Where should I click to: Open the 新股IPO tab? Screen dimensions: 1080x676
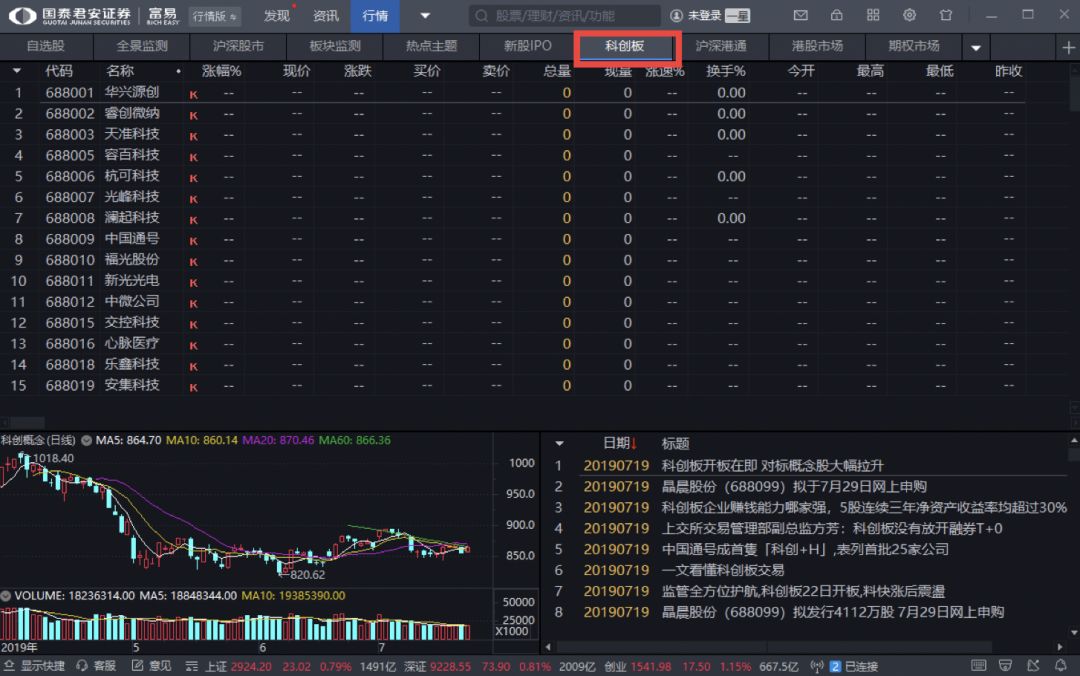pyautogui.click(x=528, y=46)
